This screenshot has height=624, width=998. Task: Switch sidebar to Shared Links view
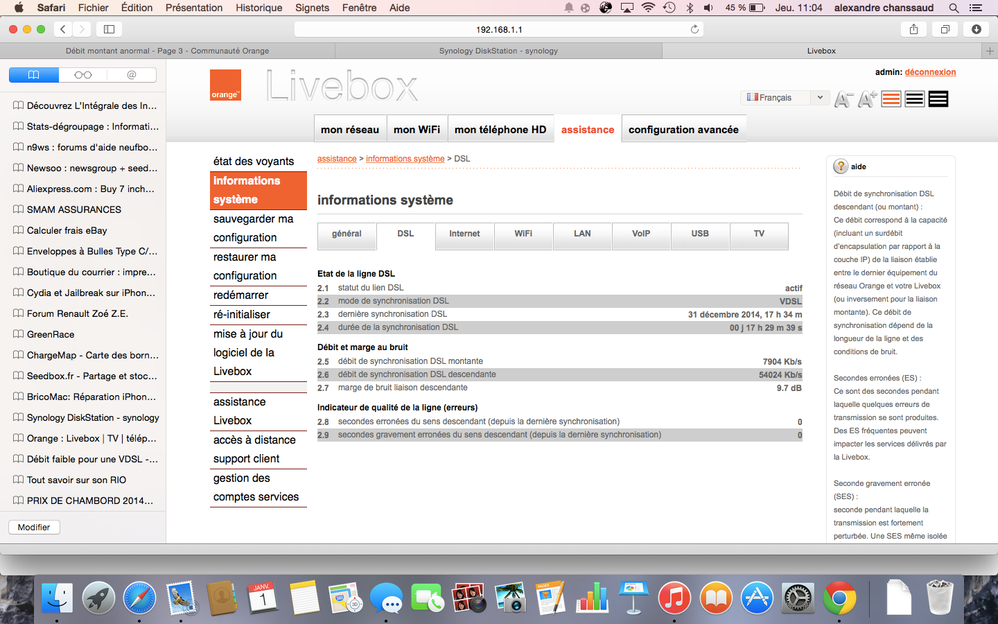pyautogui.click(x=131, y=75)
